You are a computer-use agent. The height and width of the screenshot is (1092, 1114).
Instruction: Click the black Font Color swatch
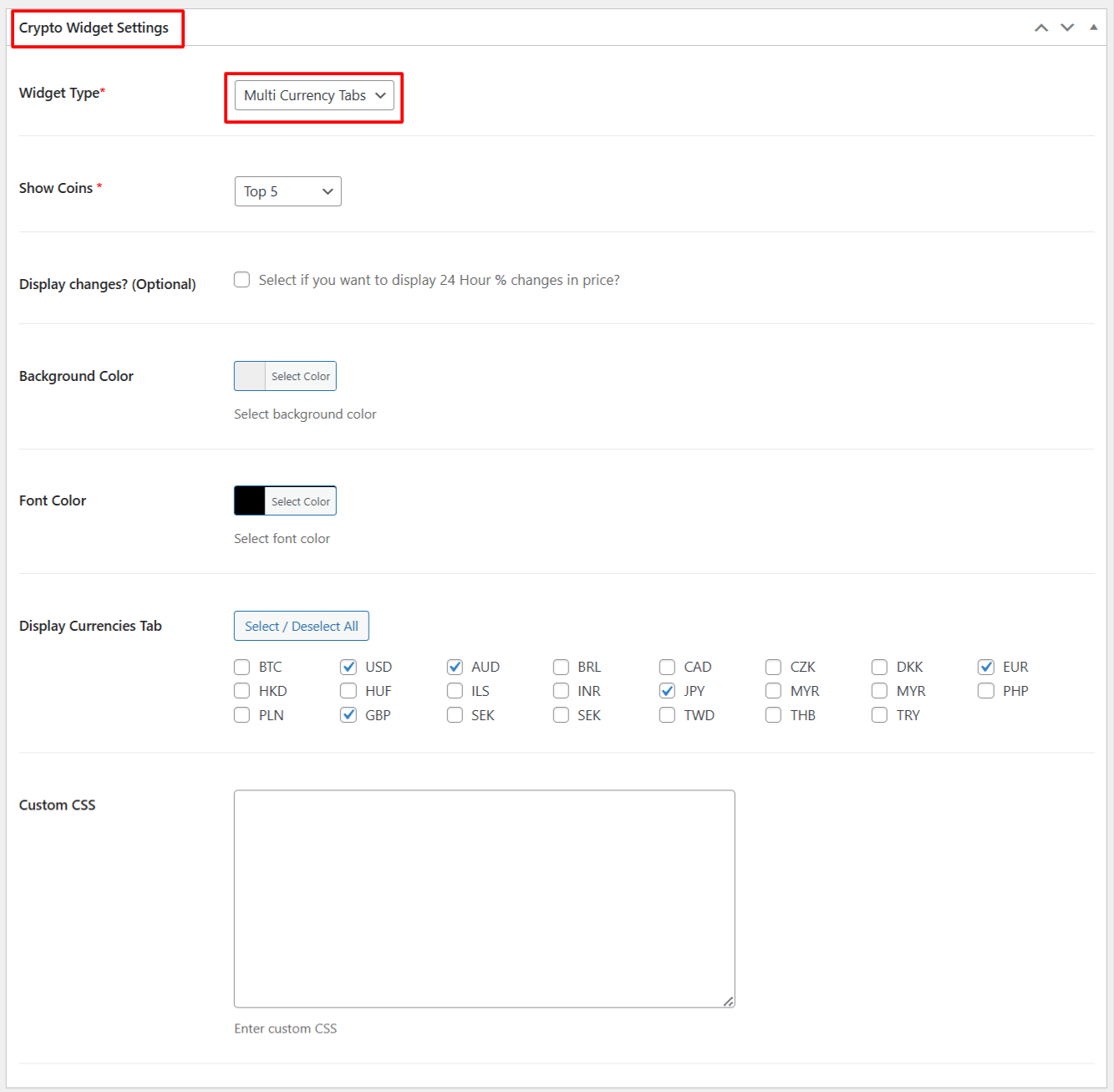(250, 501)
